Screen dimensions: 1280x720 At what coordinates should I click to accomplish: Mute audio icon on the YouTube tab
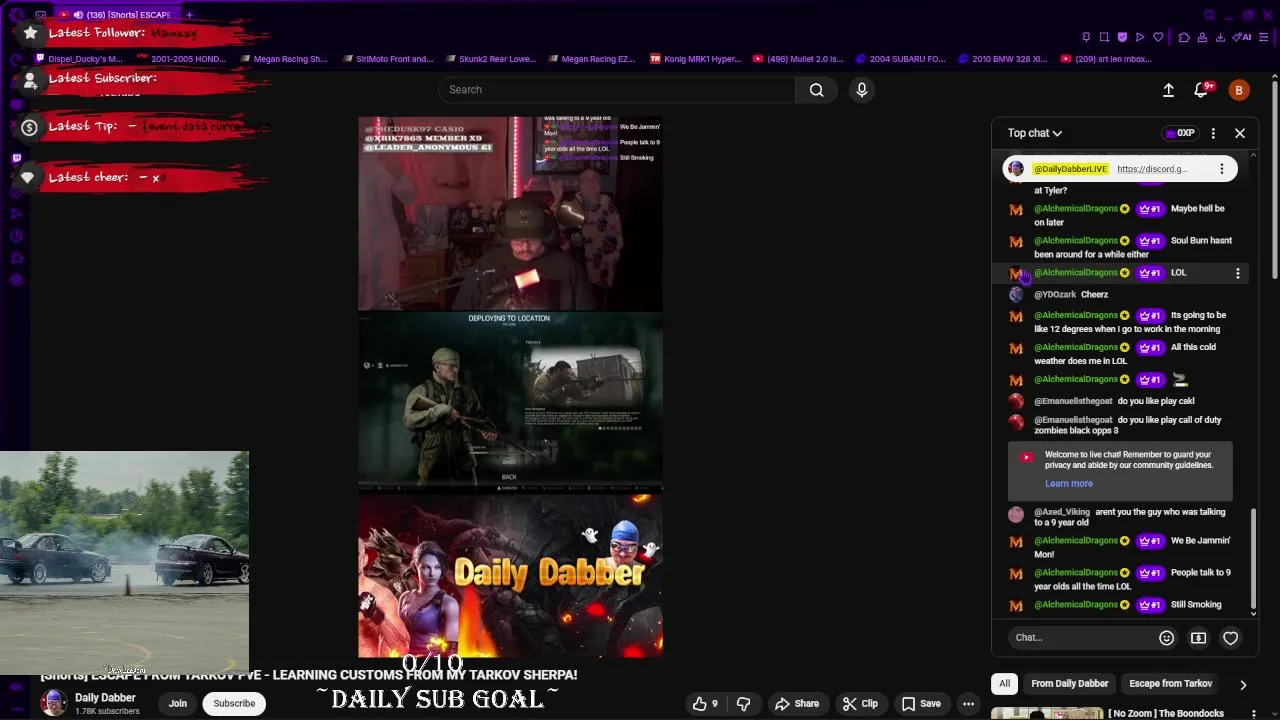tap(78, 15)
